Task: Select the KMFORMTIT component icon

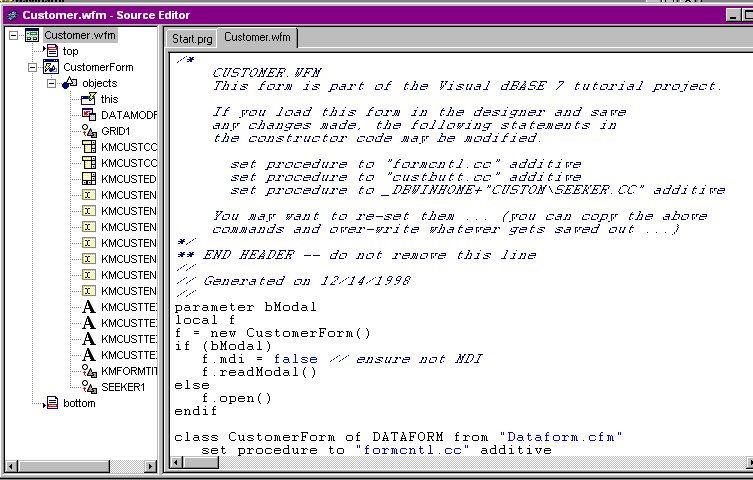Action: (x=88, y=371)
